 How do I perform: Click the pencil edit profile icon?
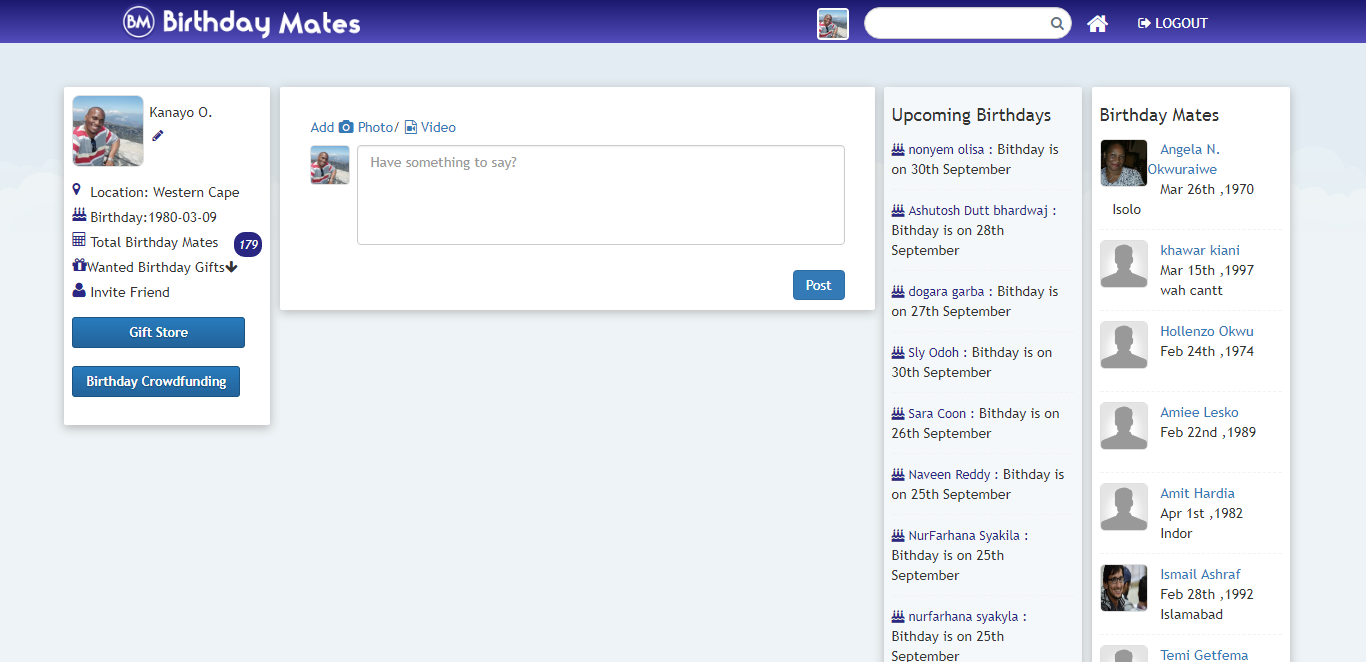pos(158,136)
